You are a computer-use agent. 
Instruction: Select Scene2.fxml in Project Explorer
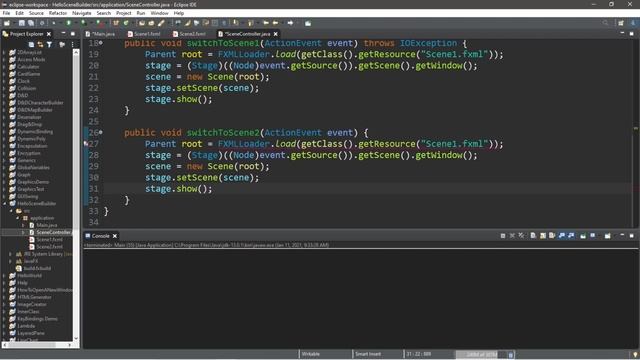pos(49,247)
